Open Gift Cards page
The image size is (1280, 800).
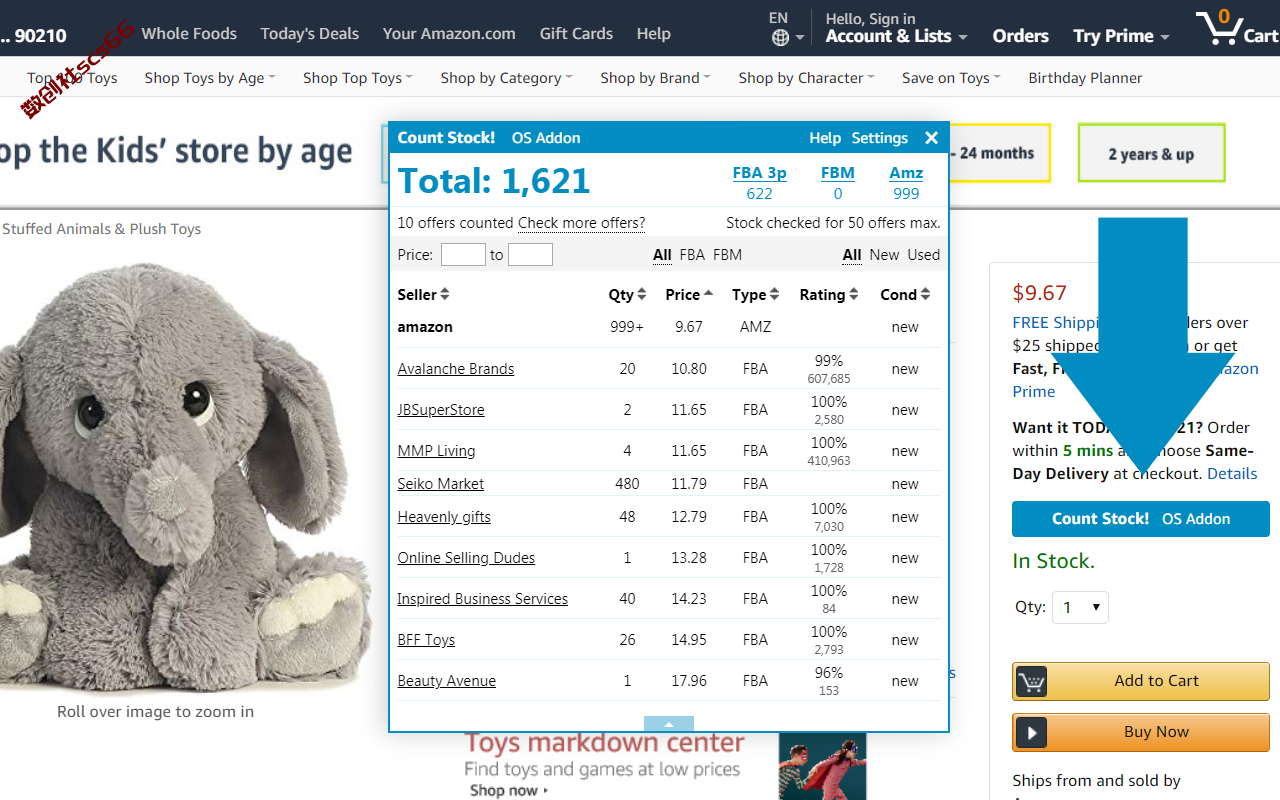point(576,34)
